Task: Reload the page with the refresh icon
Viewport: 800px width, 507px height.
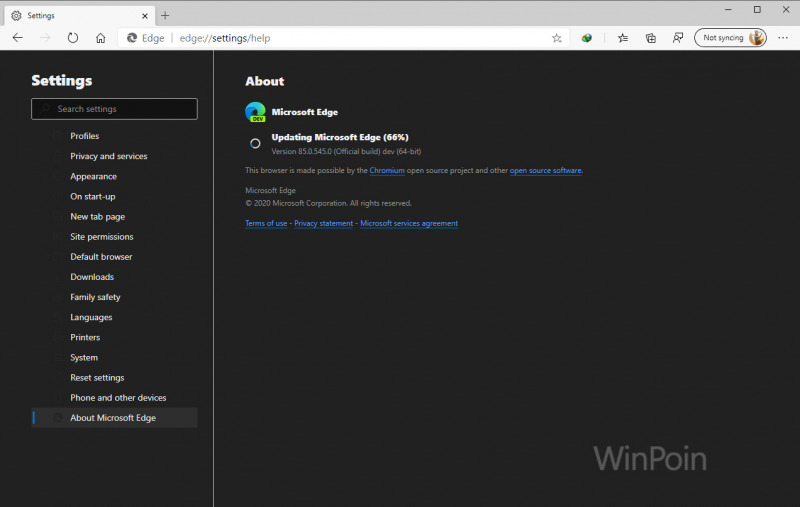Action: click(x=73, y=38)
